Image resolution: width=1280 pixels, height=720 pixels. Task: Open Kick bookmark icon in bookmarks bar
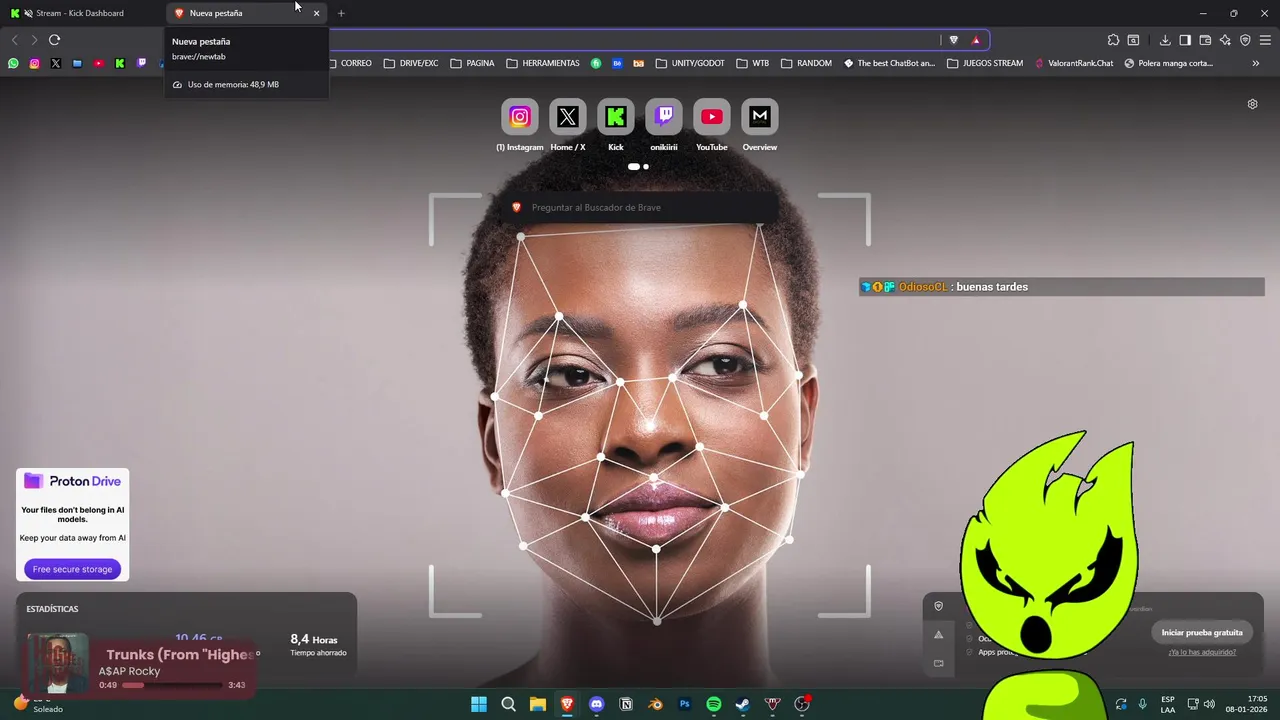coord(120,63)
